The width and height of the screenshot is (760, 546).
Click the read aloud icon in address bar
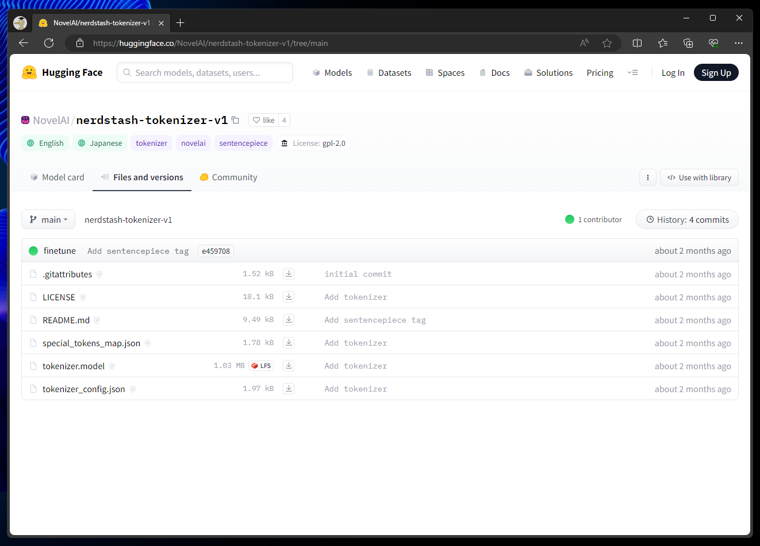tap(584, 43)
